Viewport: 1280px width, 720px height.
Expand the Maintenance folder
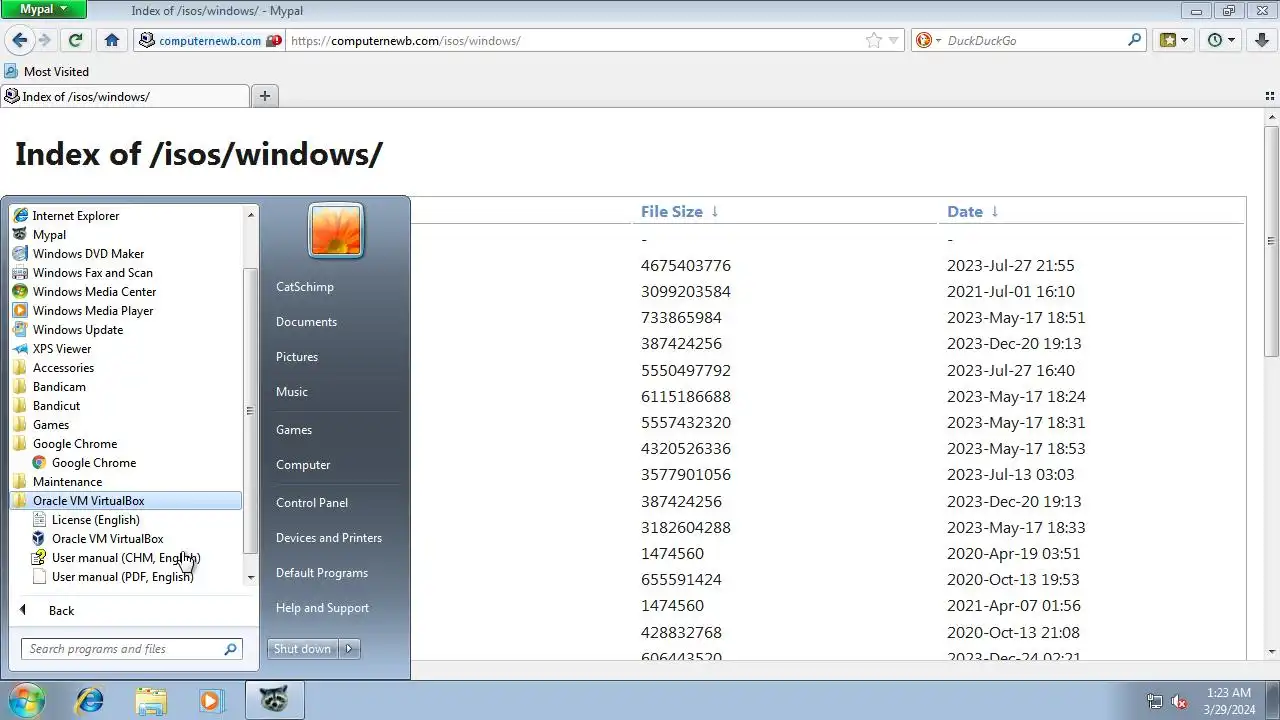[x=126, y=482]
